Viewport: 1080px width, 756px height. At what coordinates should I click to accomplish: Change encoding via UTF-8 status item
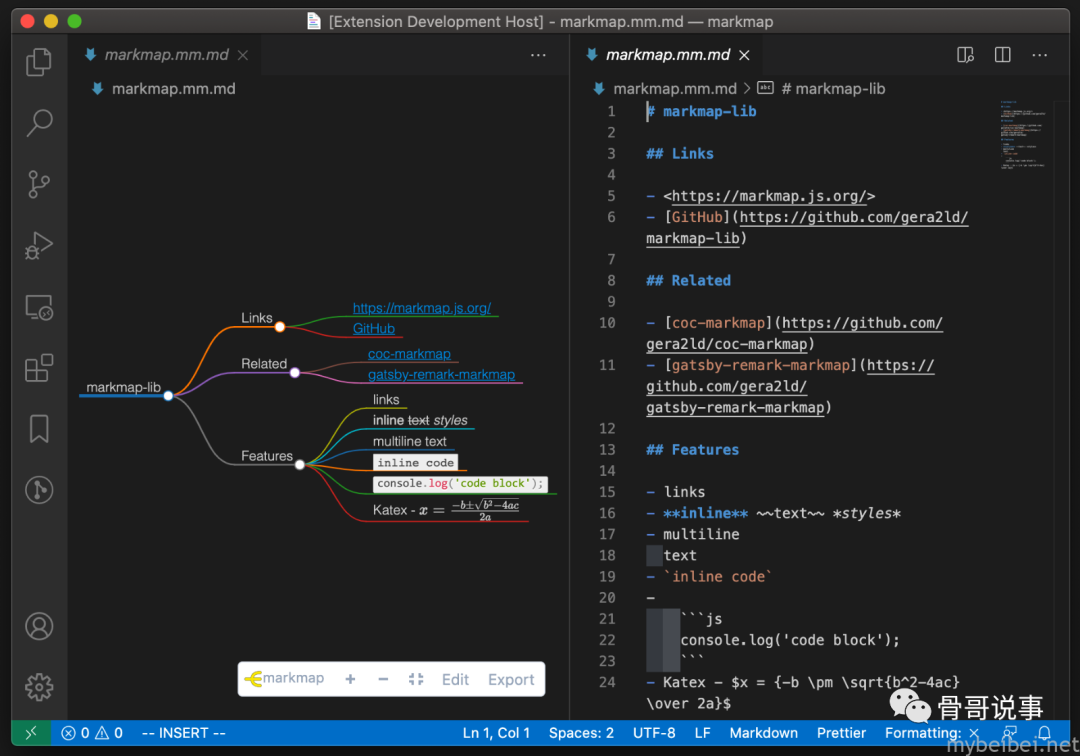pos(654,733)
